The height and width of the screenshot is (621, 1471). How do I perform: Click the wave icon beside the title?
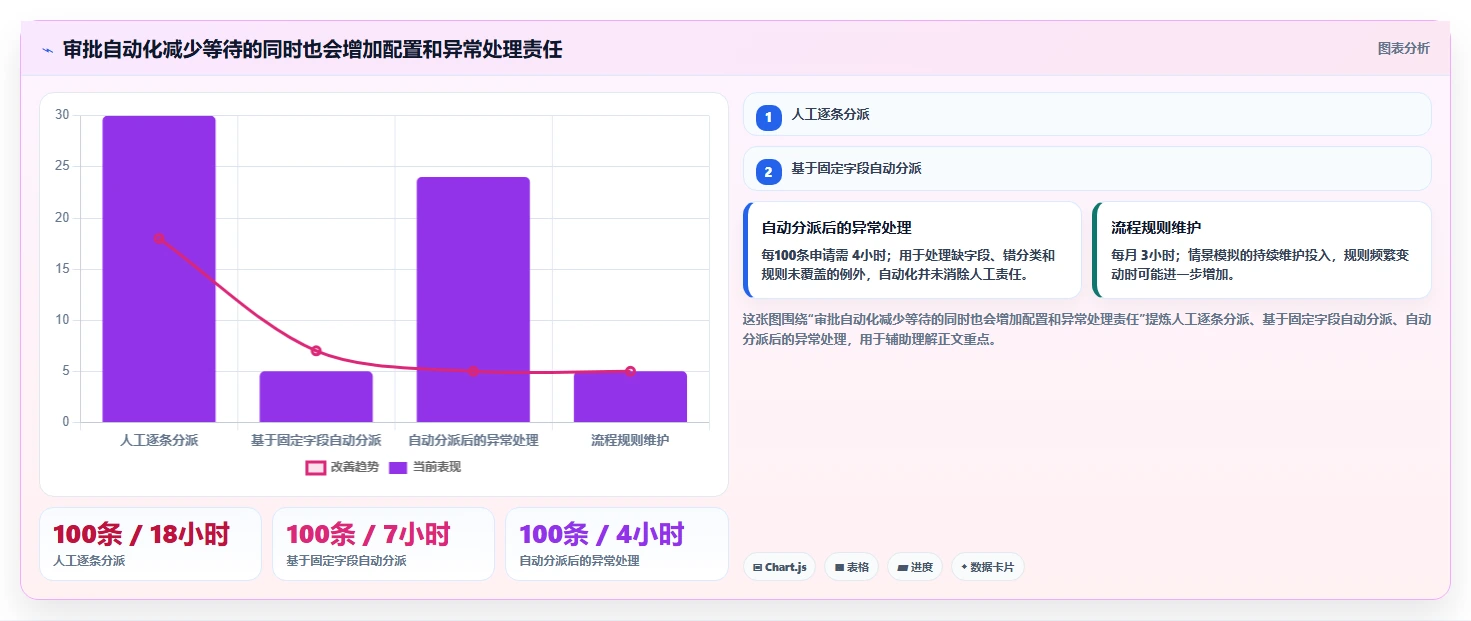tap(47, 50)
